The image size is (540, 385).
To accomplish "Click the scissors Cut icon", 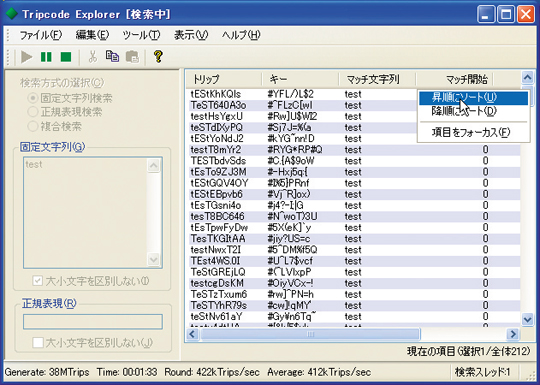I will coord(92,56).
